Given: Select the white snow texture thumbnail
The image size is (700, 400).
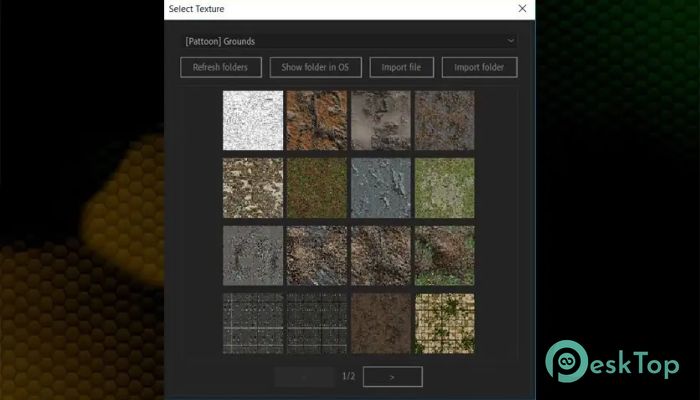Looking at the screenshot, I should (x=253, y=120).
